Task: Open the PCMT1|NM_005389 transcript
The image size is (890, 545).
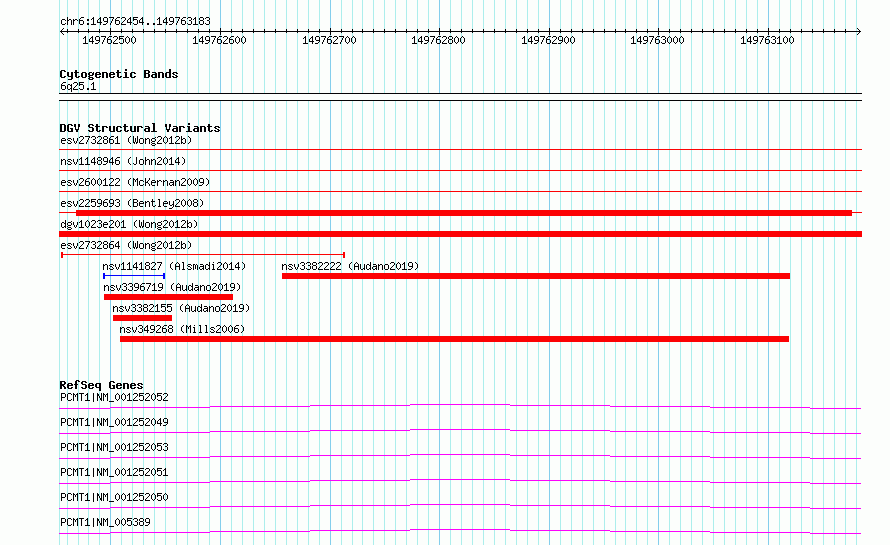Action: 105,522
